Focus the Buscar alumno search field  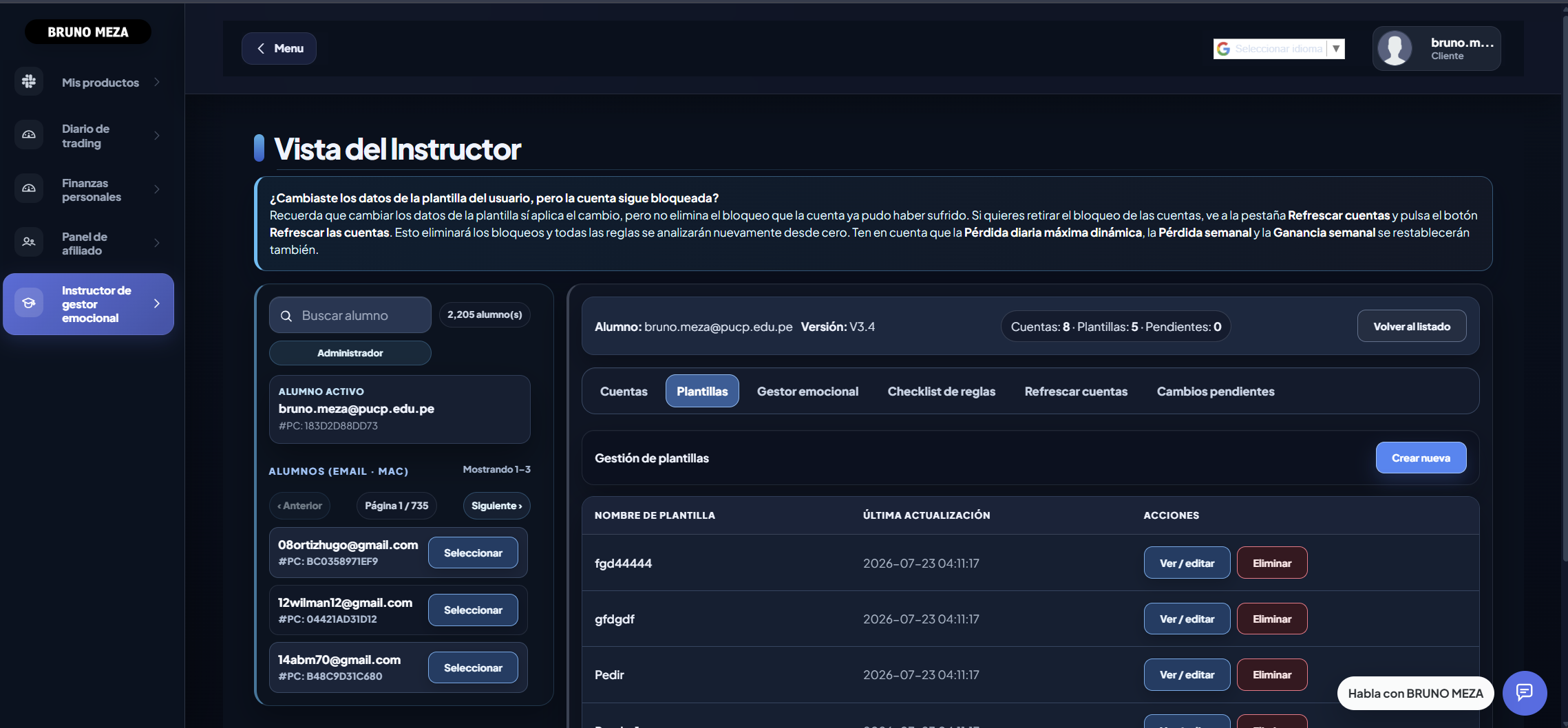point(350,315)
